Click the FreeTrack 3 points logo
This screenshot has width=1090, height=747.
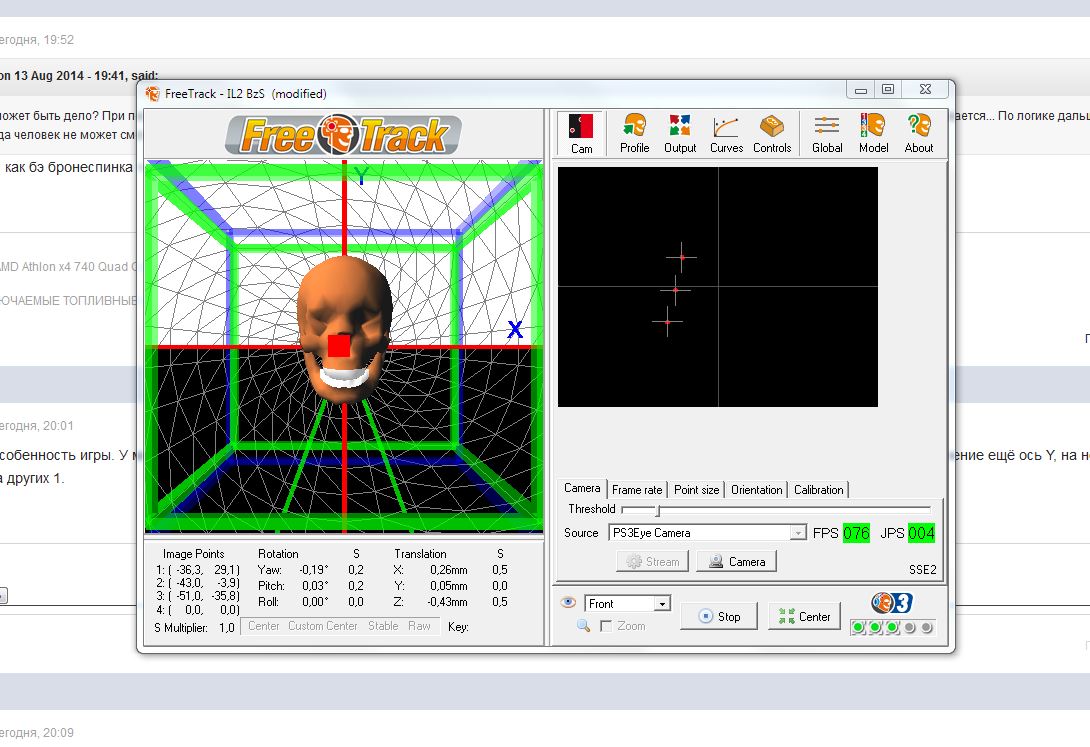pyautogui.click(x=891, y=602)
